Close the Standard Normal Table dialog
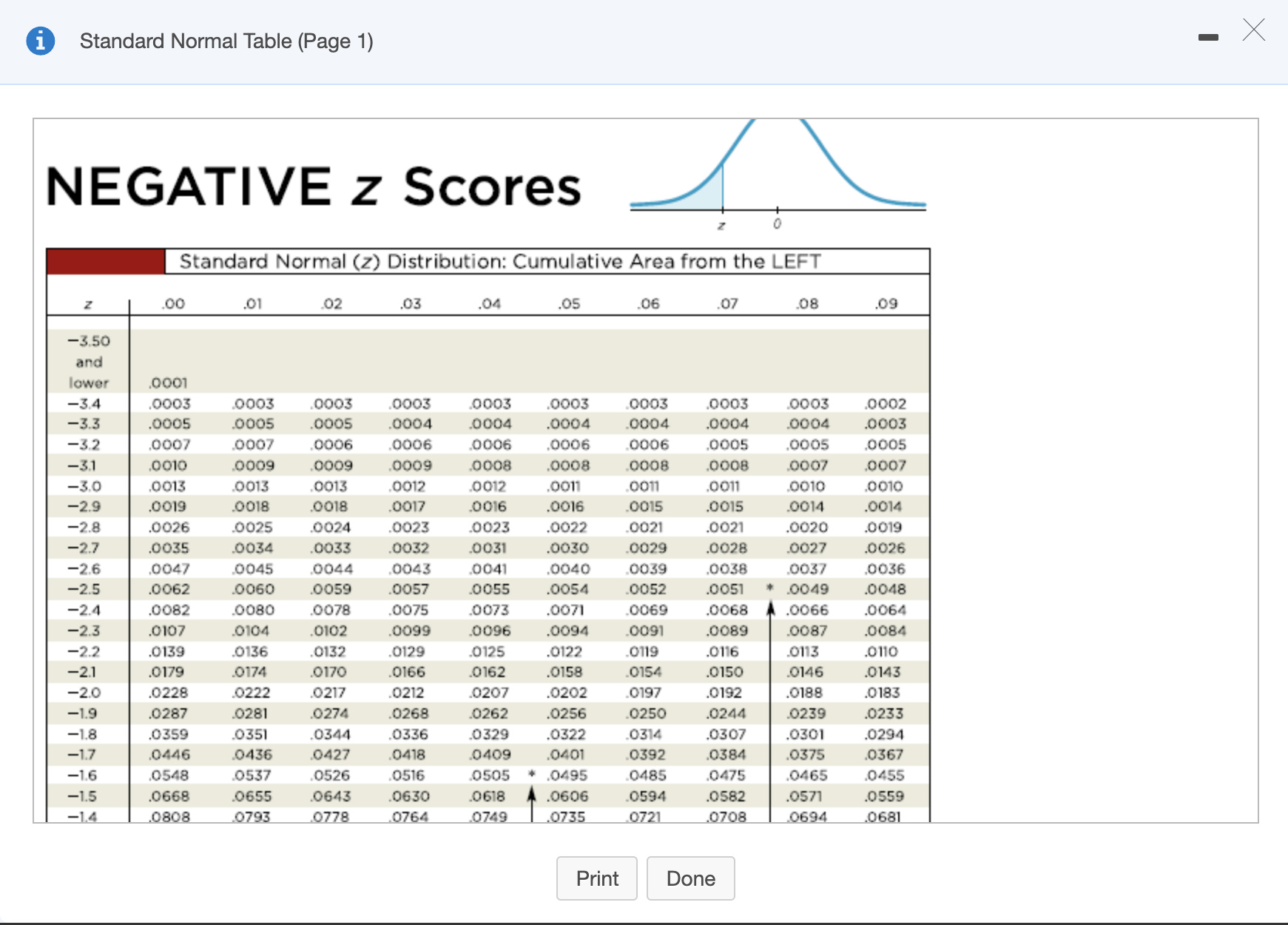The image size is (1288, 925). point(1254,30)
